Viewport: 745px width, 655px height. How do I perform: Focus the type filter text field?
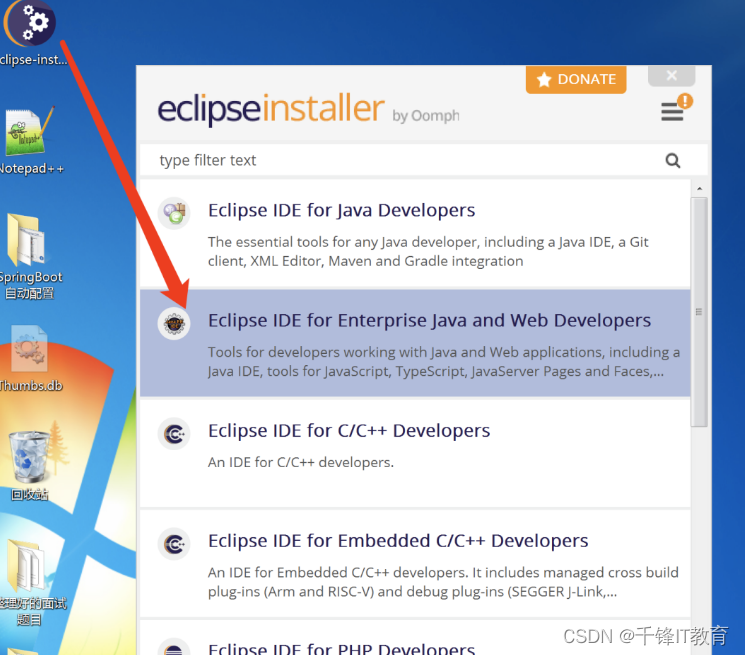click(x=423, y=161)
